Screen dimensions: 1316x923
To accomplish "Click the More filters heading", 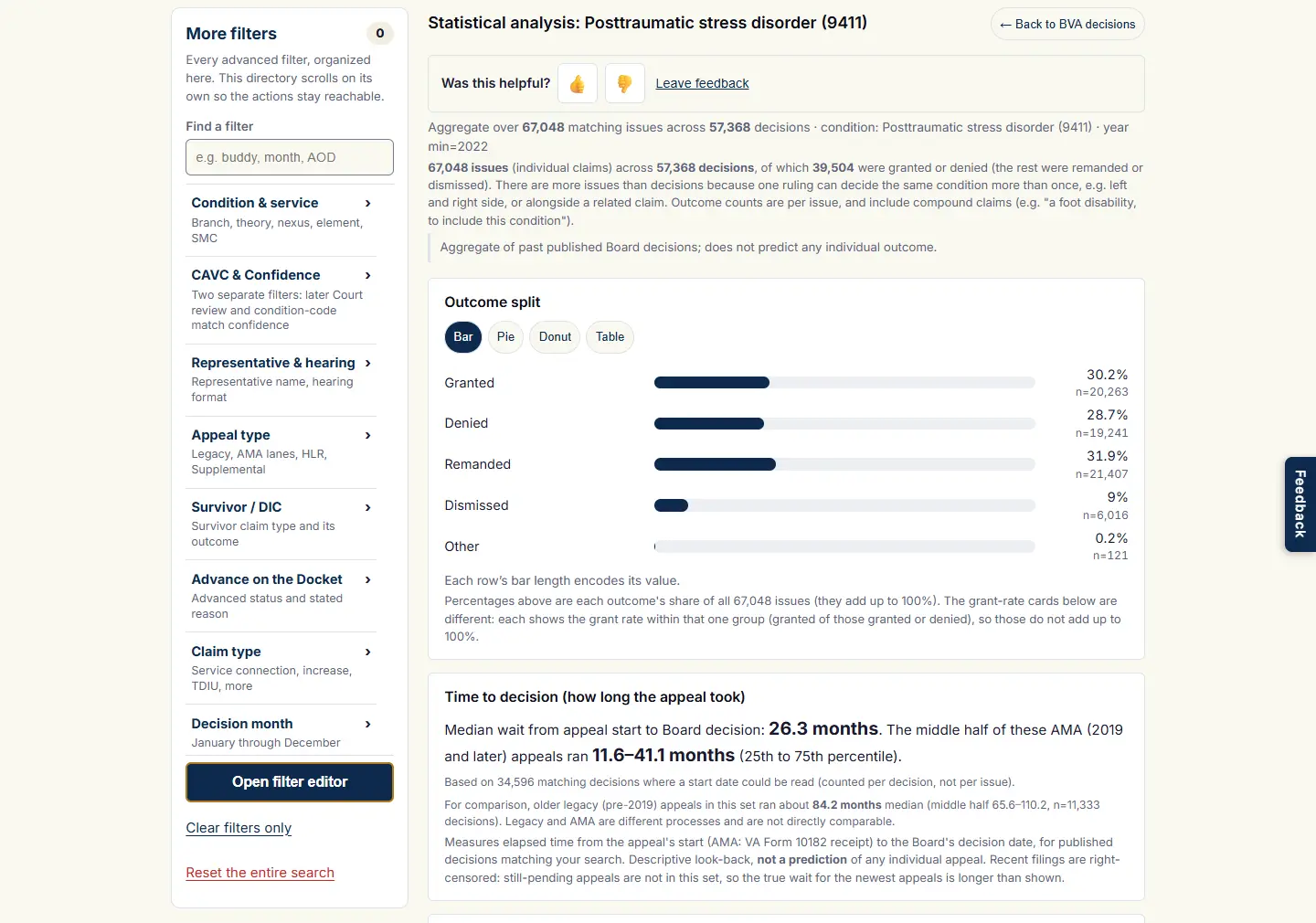I will click(231, 34).
